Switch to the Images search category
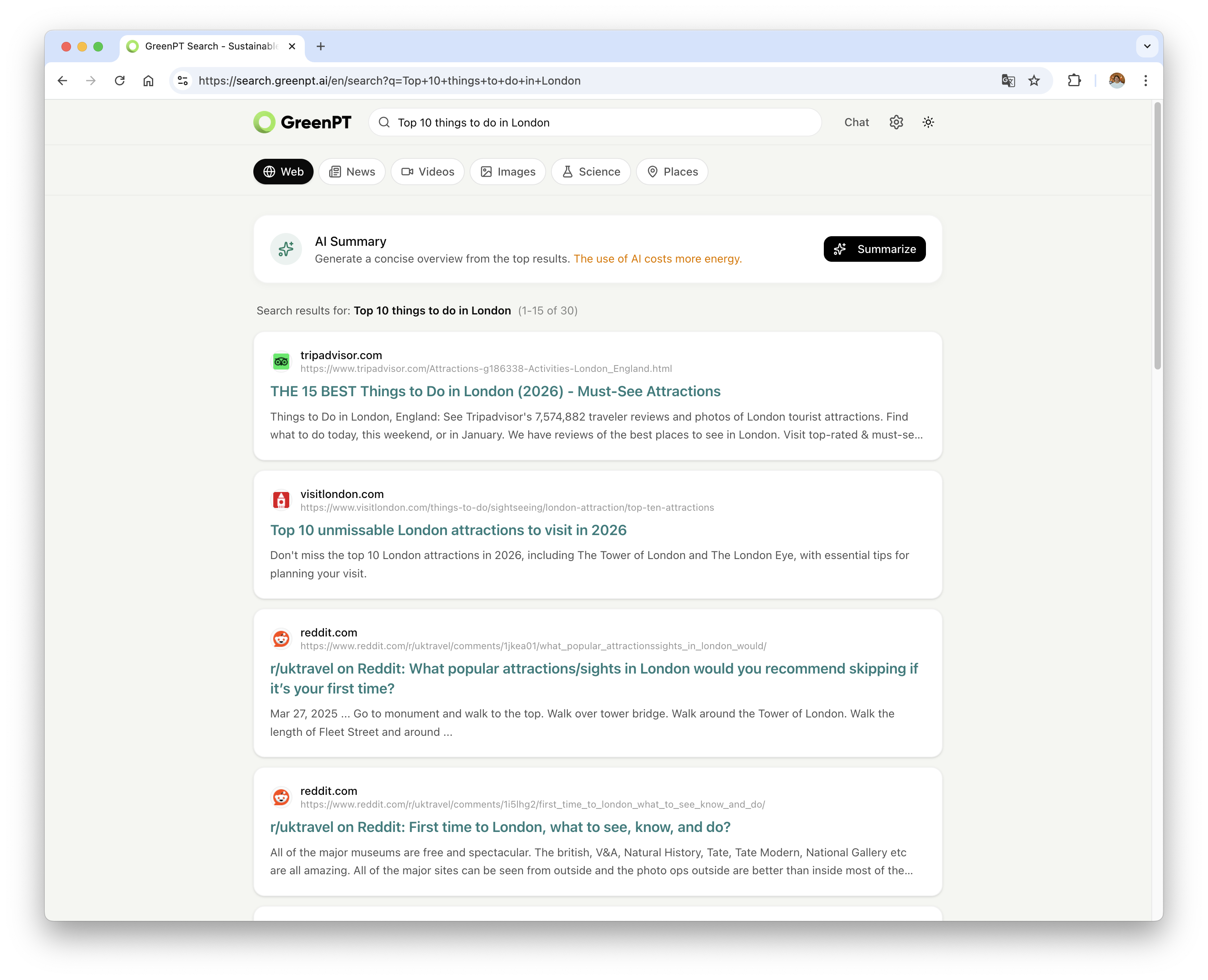1208x980 pixels. (507, 172)
